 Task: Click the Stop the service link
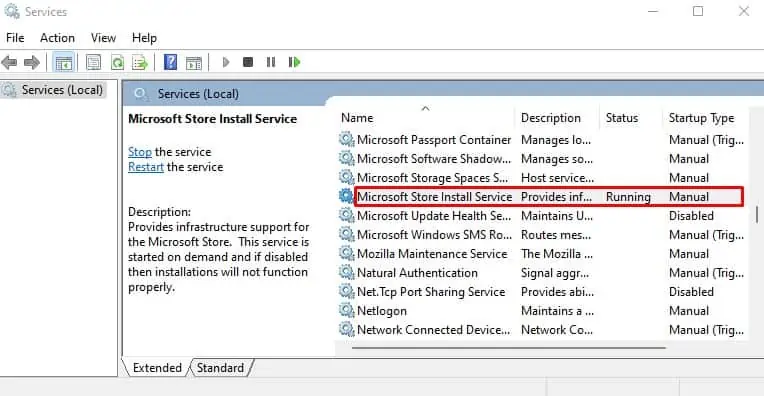(x=140, y=152)
